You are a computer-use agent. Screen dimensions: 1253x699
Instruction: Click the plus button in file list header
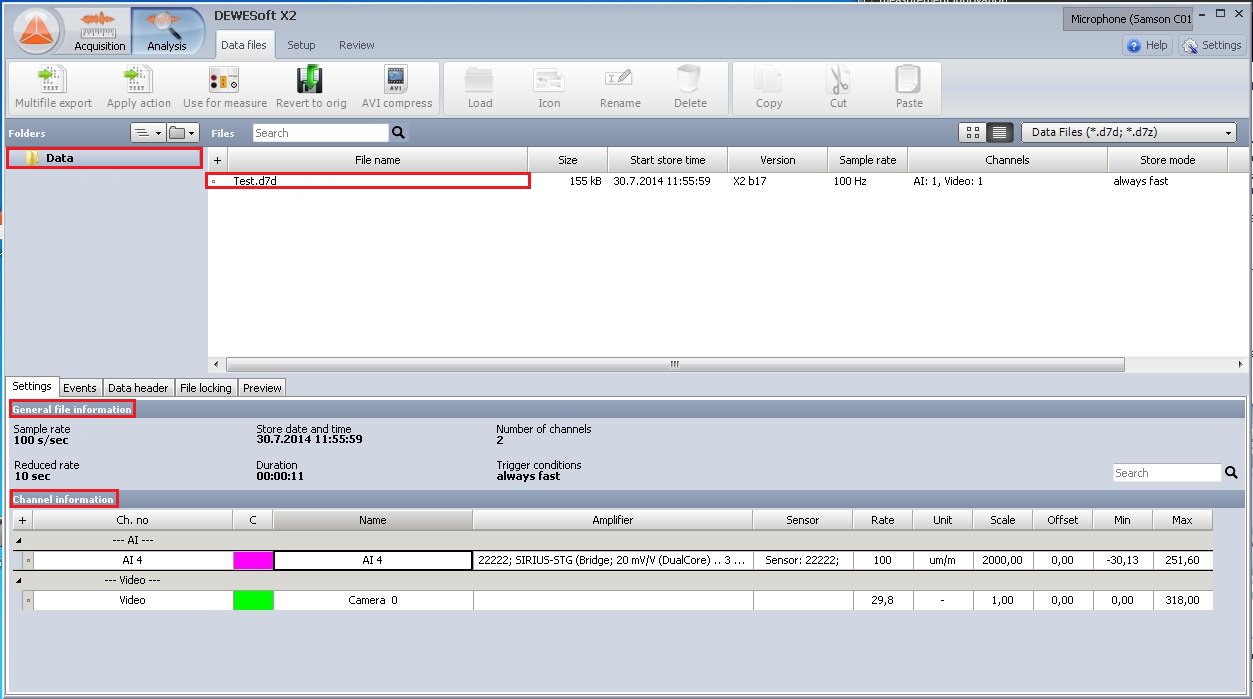[218, 160]
